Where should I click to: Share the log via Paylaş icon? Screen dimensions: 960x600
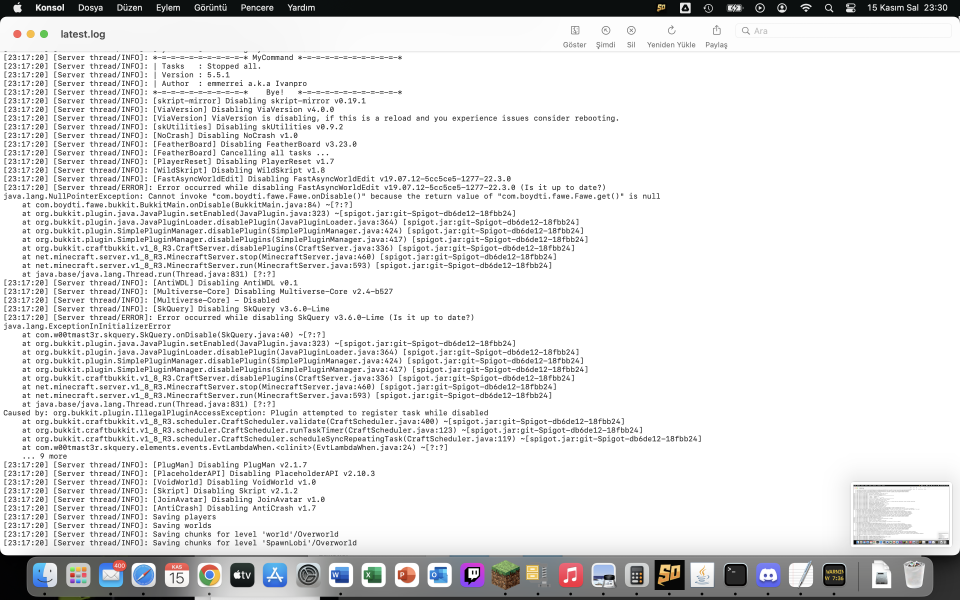click(716, 31)
